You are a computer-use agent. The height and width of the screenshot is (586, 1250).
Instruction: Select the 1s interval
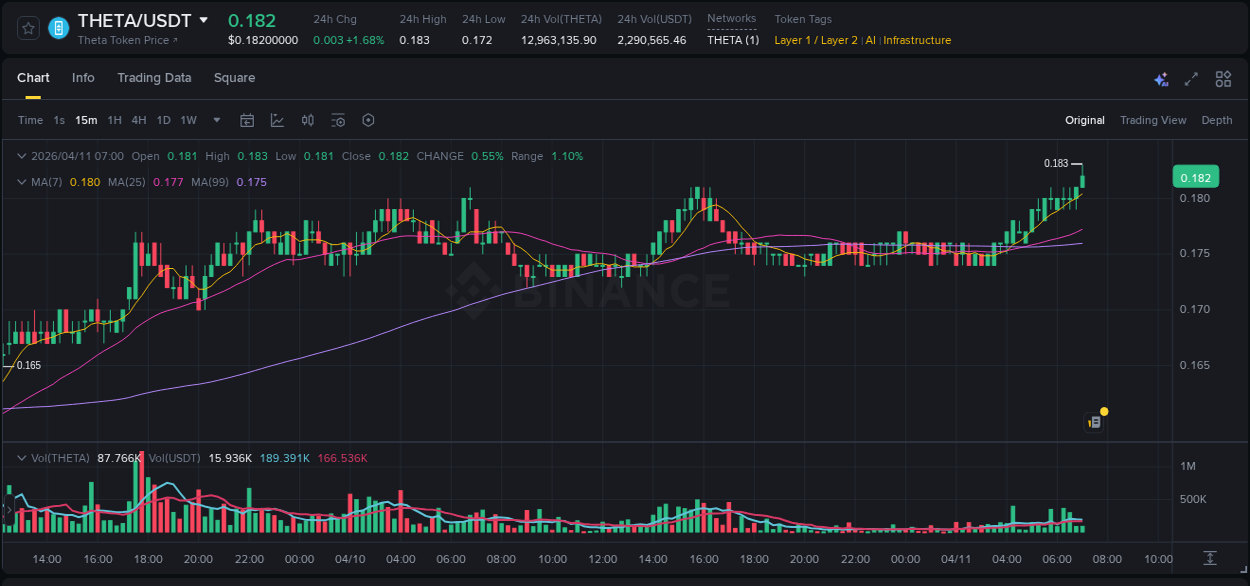tap(59, 120)
